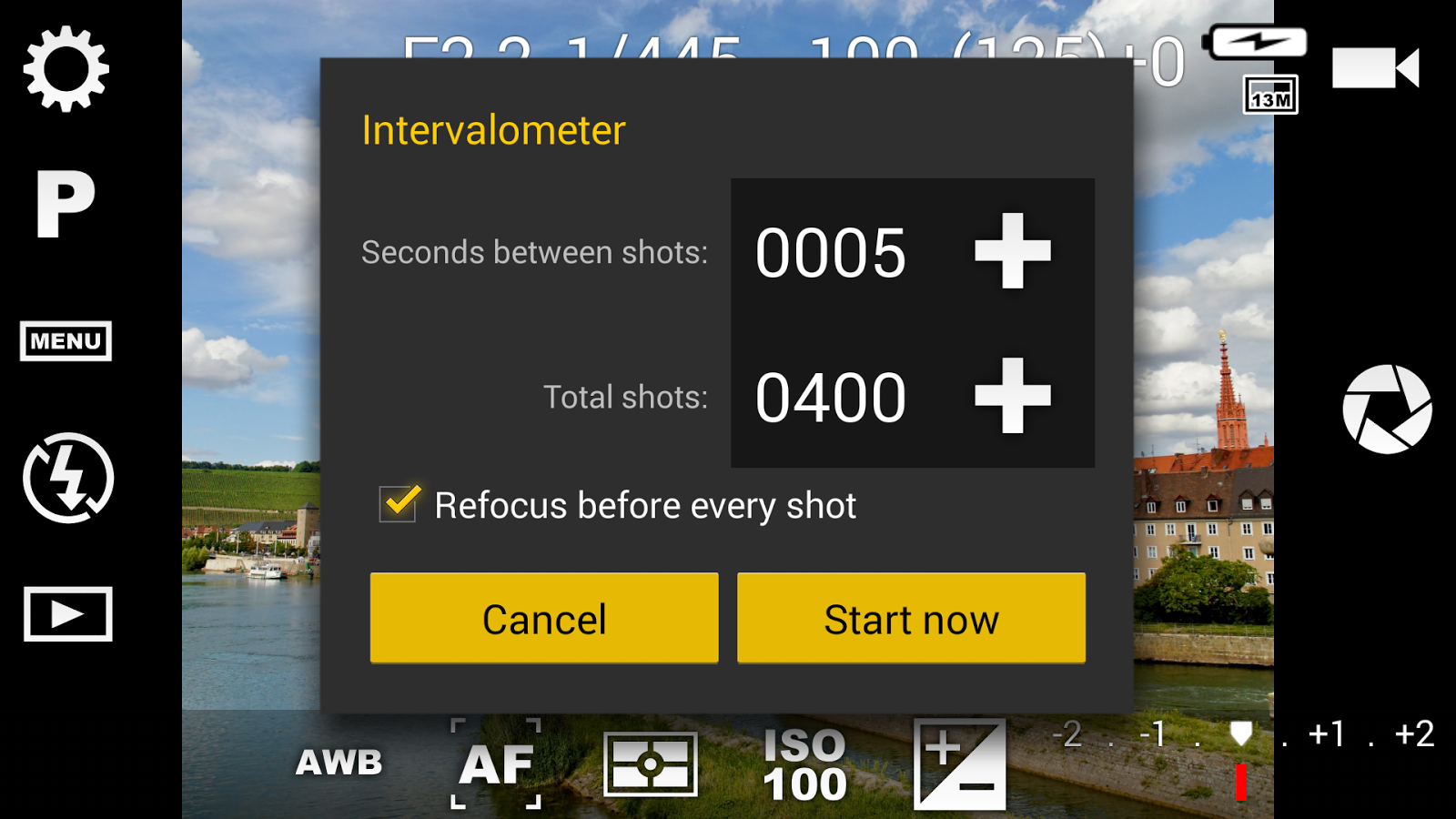Set exposure scale to +1
The width and height of the screenshot is (1456, 819).
pyautogui.click(x=1326, y=733)
